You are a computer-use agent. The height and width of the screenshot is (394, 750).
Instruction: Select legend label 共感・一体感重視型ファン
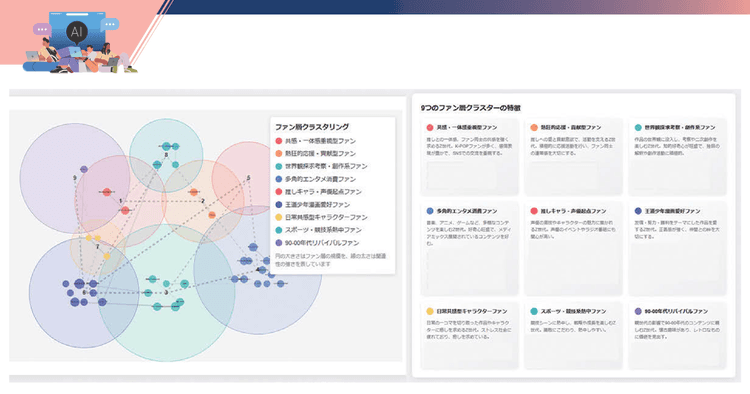[x=320, y=141]
